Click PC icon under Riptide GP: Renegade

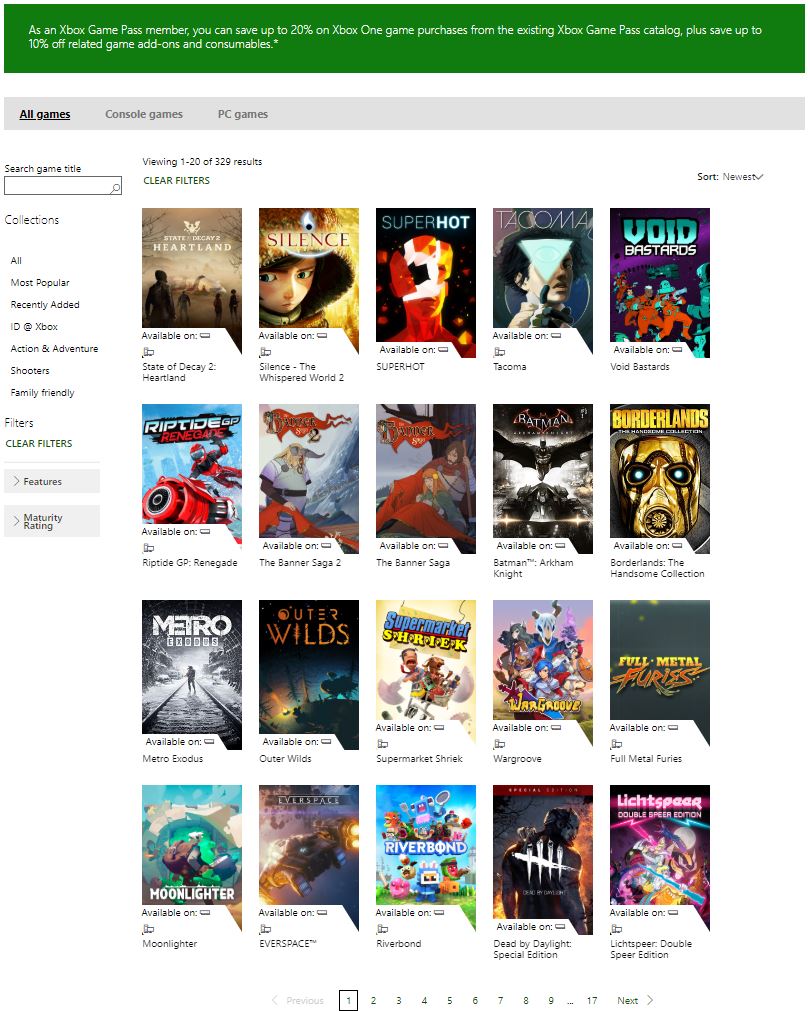pyautogui.click(x=148, y=548)
